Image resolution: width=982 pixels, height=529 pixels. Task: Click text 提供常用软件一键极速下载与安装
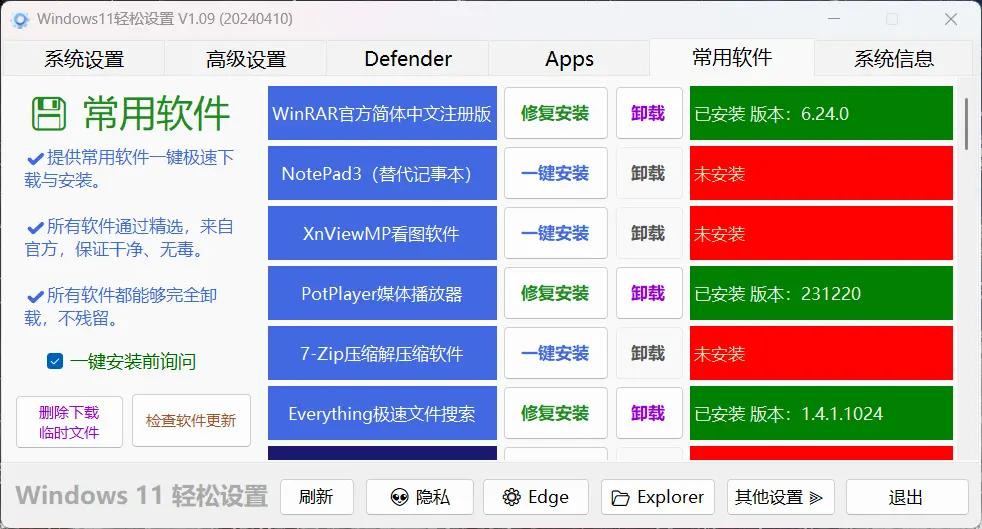(129, 168)
